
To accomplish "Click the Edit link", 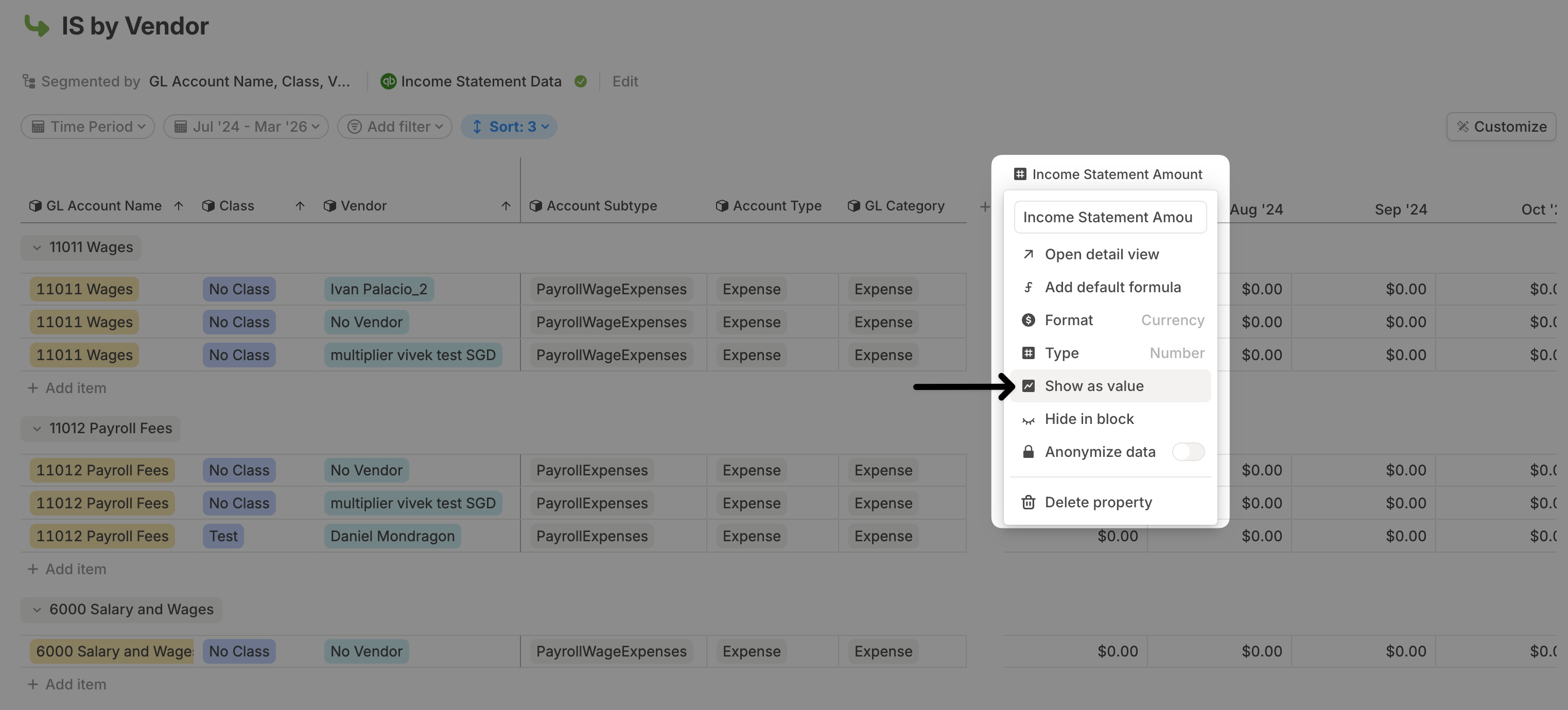I will click(624, 81).
